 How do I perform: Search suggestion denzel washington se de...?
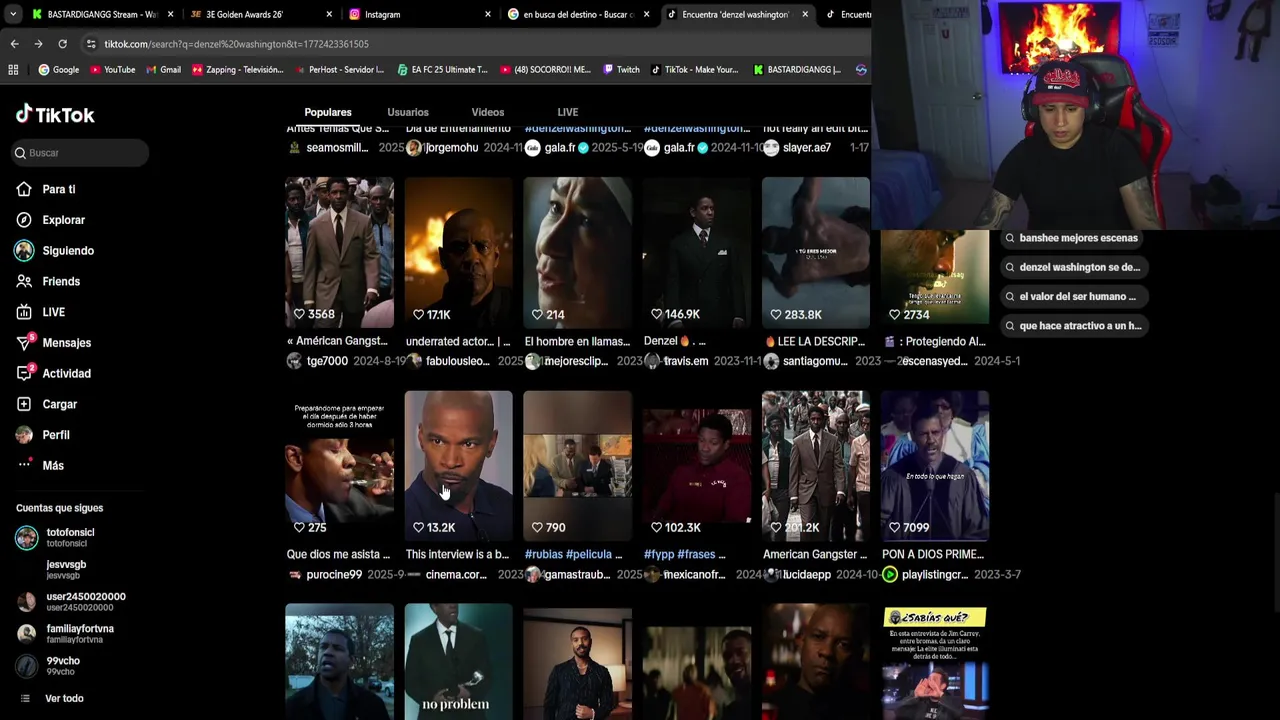[1074, 267]
